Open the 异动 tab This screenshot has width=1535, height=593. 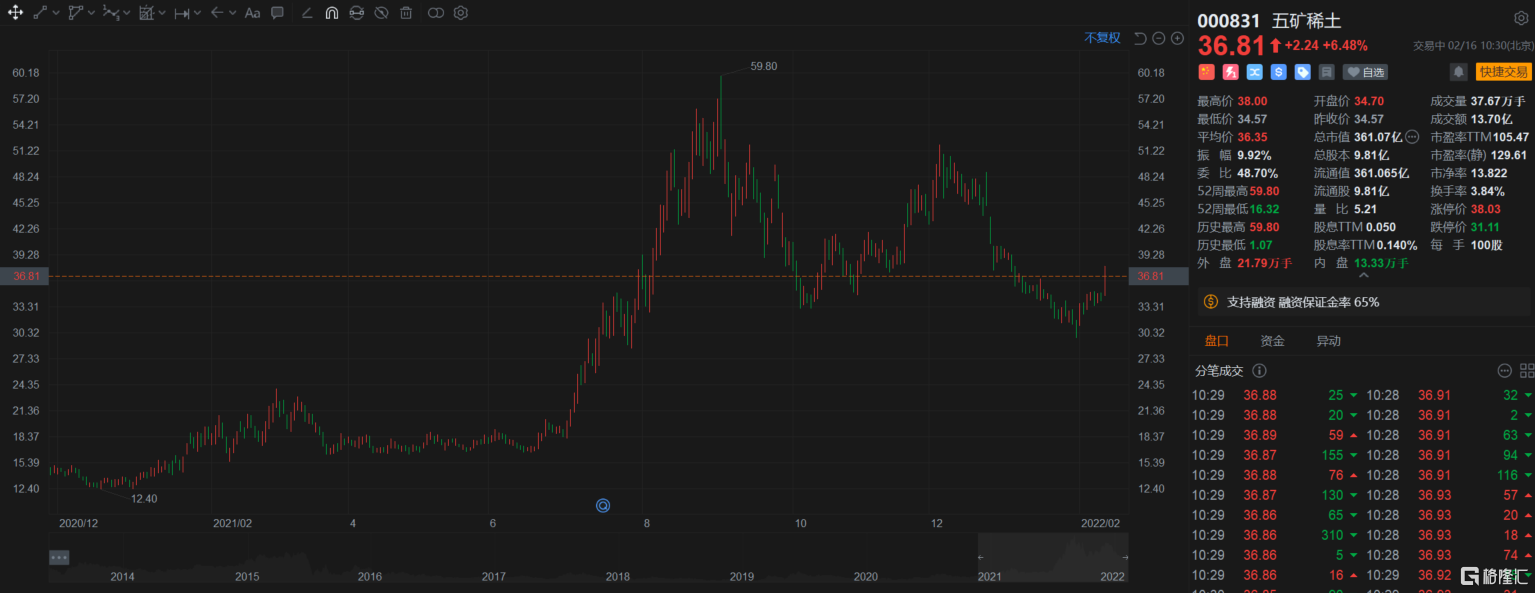(x=1328, y=341)
